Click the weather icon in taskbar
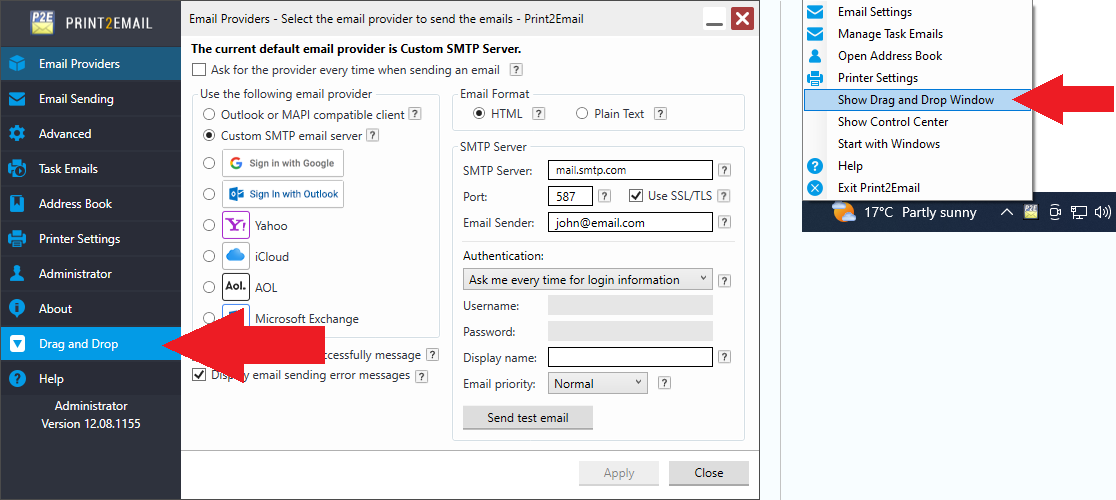Viewport: 1116px width, 500px height. (843, 212)
